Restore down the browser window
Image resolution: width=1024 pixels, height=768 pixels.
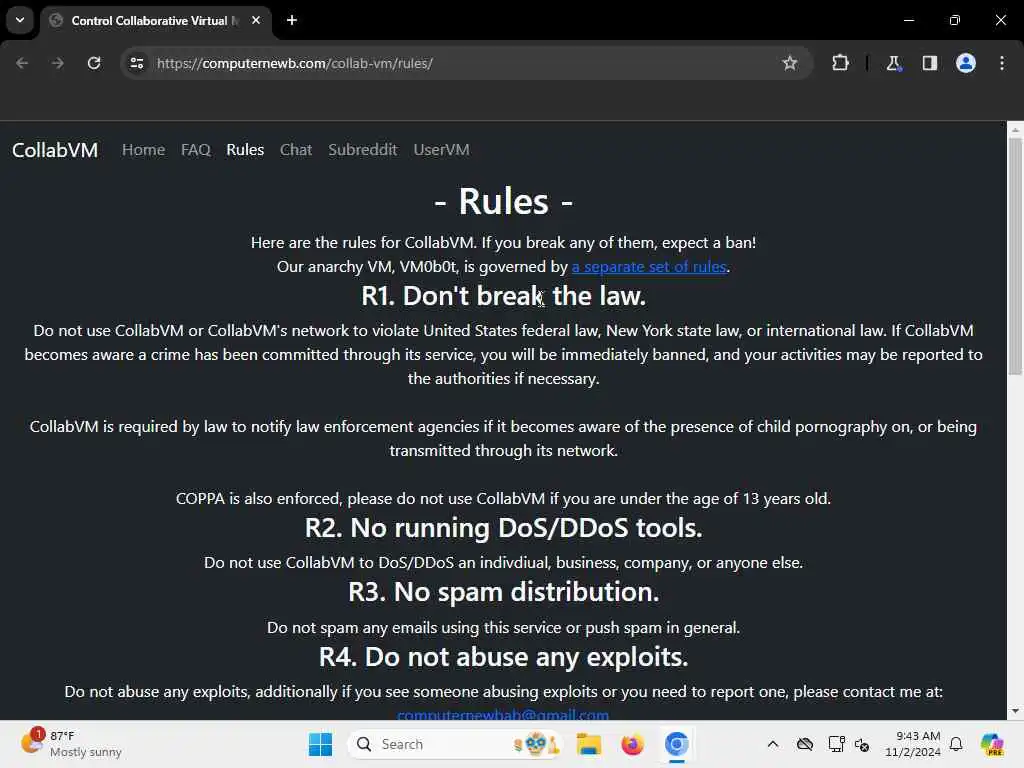click(955, 20)
